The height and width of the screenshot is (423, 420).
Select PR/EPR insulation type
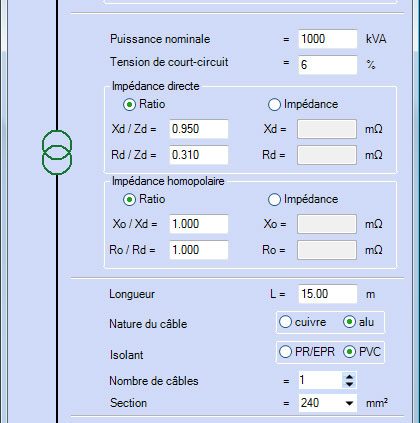click(x=285, y=352)
